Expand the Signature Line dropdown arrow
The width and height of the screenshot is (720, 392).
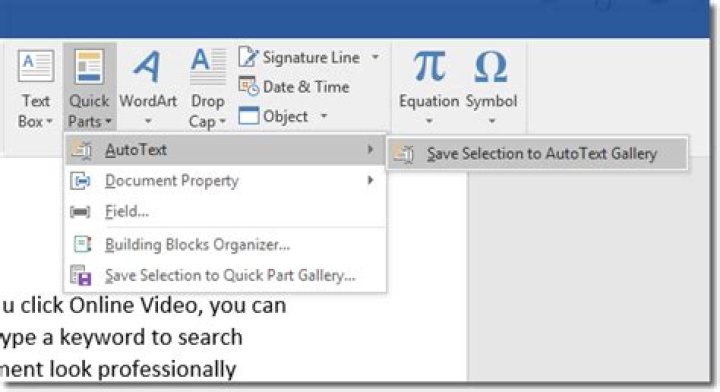coord(375,57)
